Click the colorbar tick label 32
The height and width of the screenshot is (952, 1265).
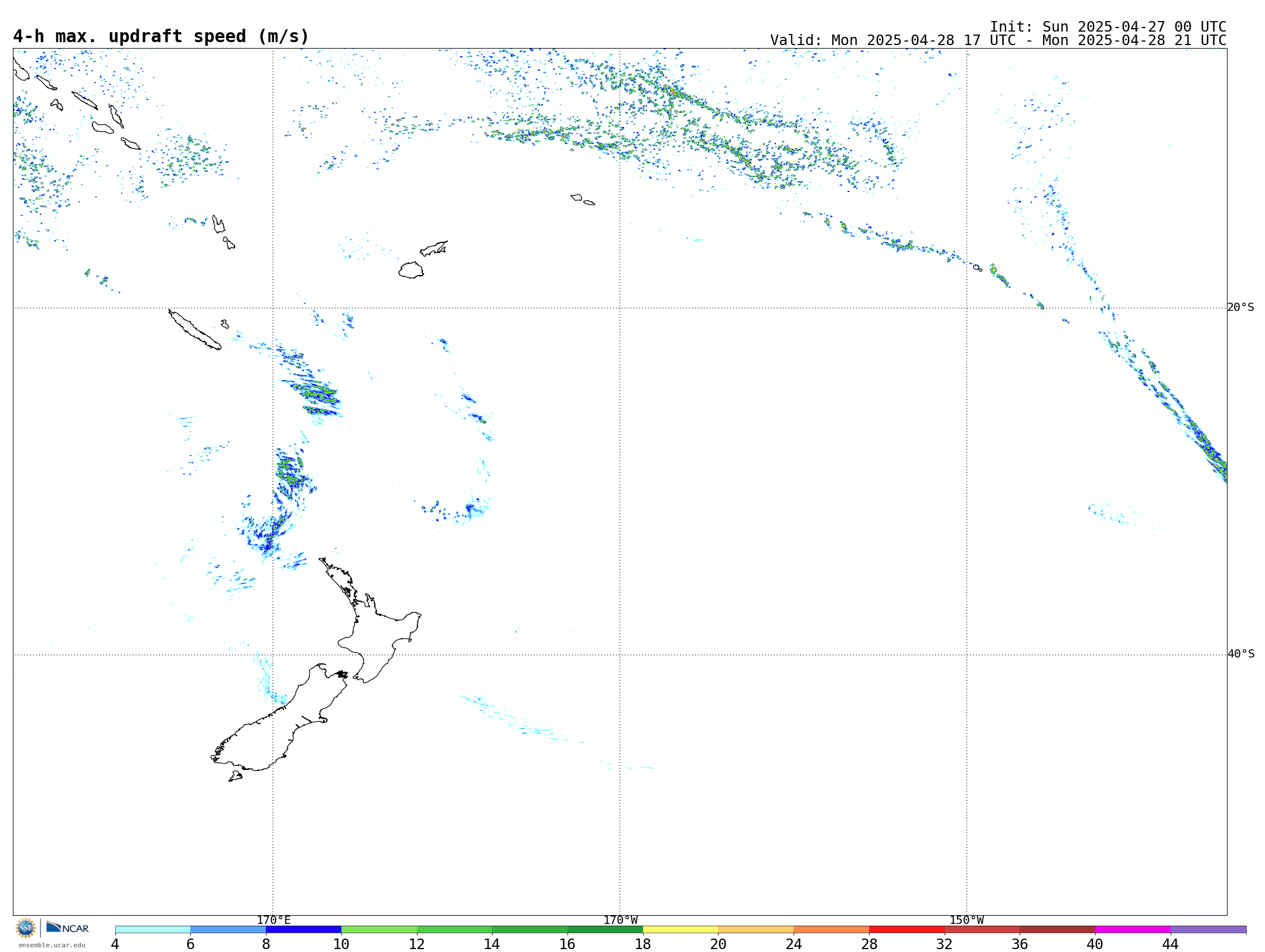click(x=944, y=944)
